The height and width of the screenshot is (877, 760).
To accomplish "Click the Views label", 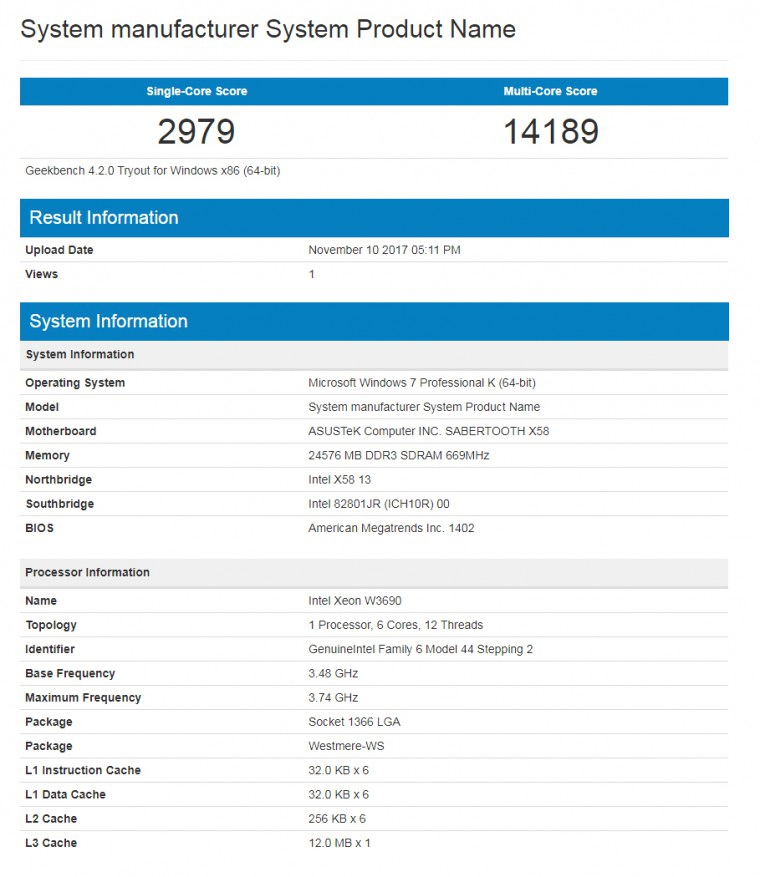I will click(41, 274).
